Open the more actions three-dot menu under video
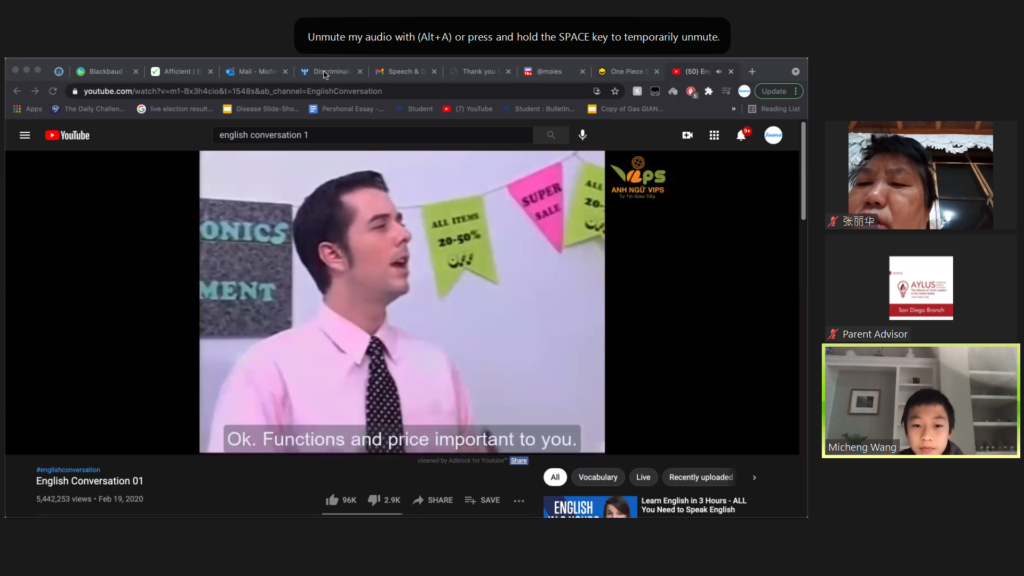The width and height of the screenshot is (1024, 576). coord(519,501)
